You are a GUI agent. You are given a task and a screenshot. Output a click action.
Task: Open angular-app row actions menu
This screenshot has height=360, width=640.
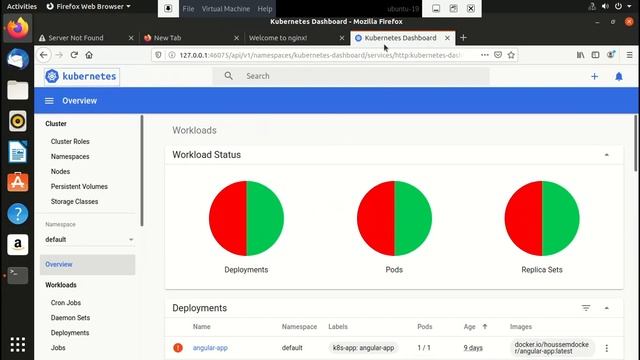point(607,348)
